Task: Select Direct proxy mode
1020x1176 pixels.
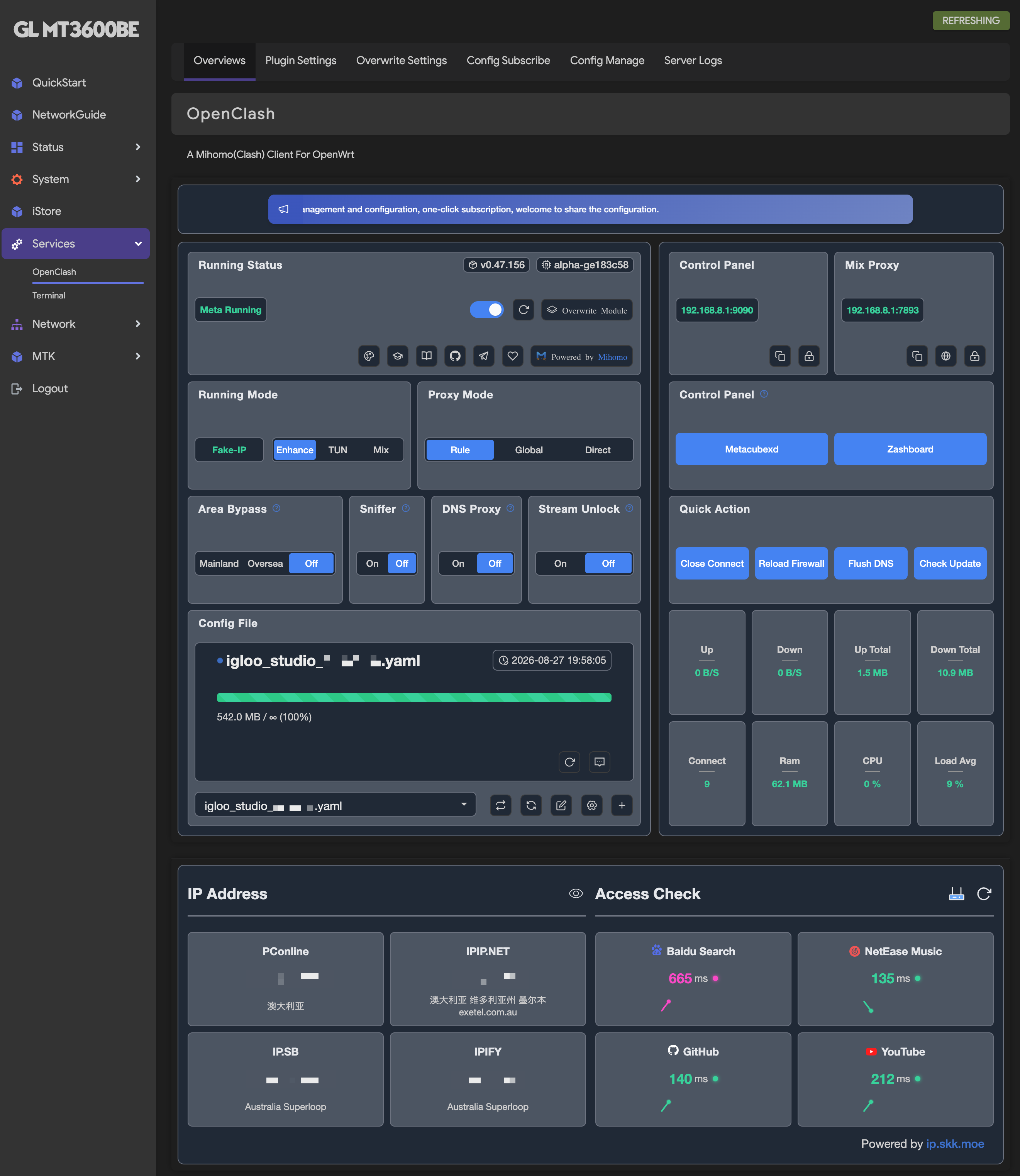Action: [598, 450]
